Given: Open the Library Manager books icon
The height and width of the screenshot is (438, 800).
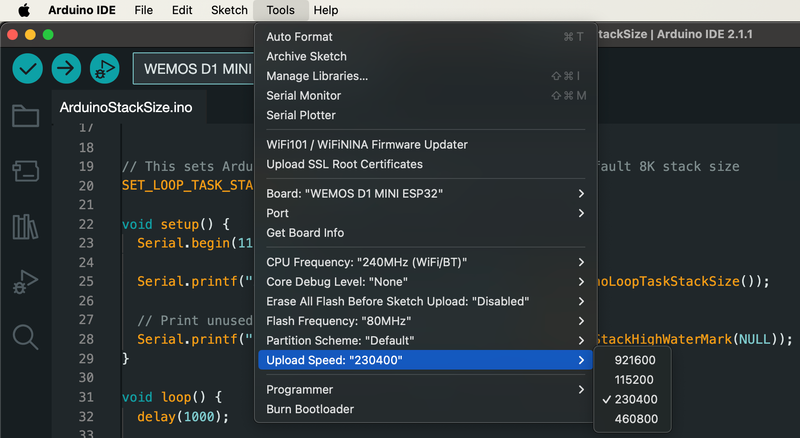Looking at the screenshot, I should point(25,226).
